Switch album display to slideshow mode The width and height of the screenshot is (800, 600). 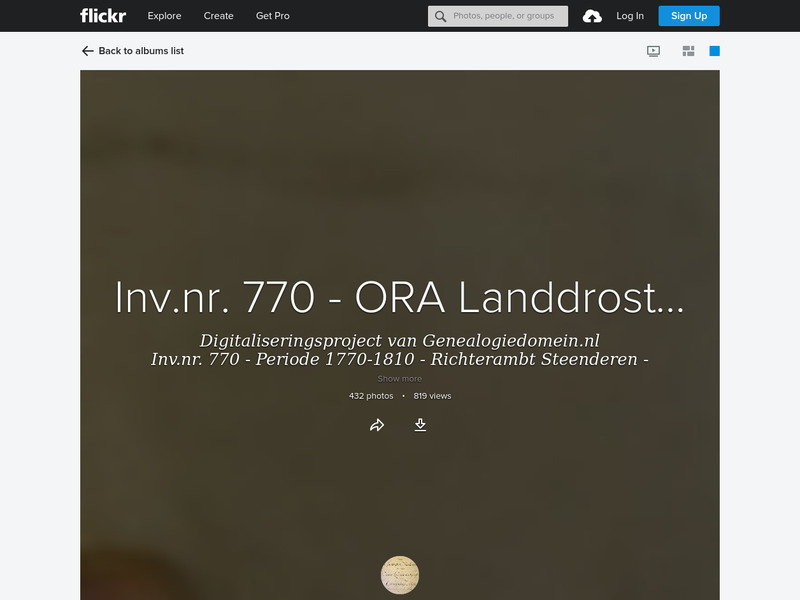651,49
